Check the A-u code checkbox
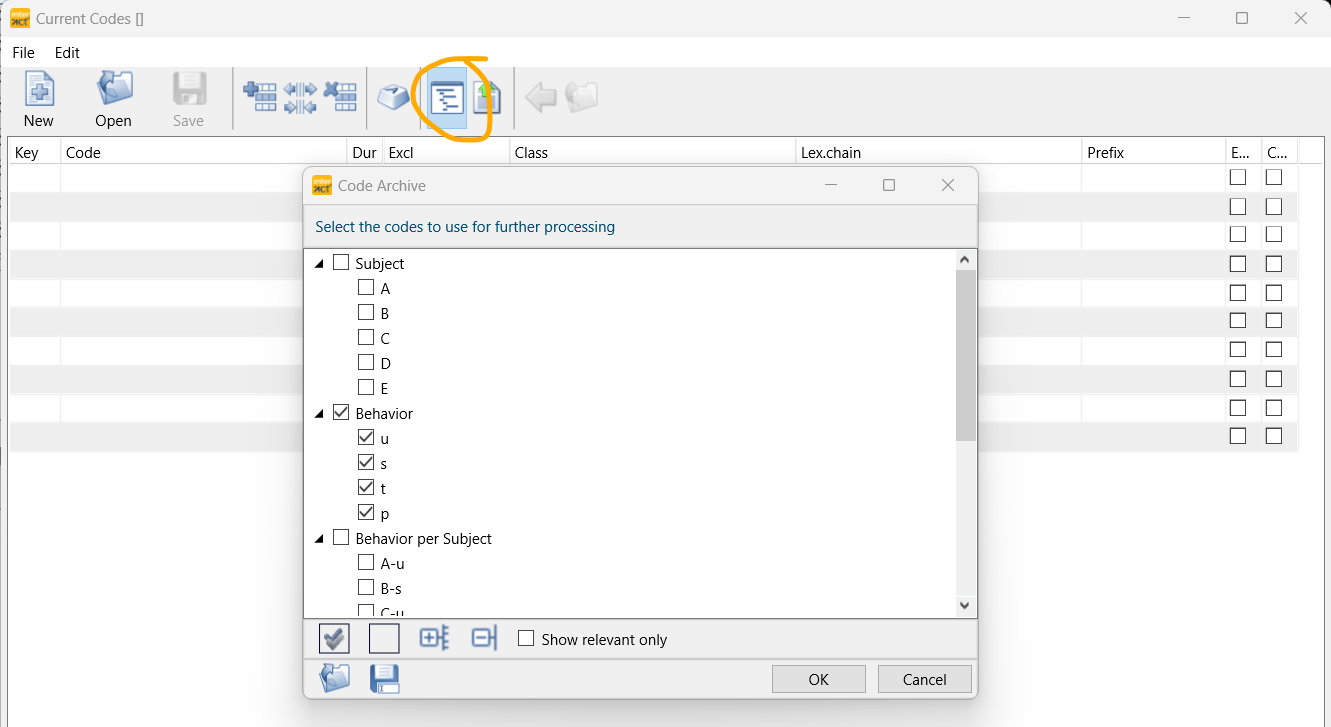This screenshot has width=1331, height=727. tap(366, 563)
